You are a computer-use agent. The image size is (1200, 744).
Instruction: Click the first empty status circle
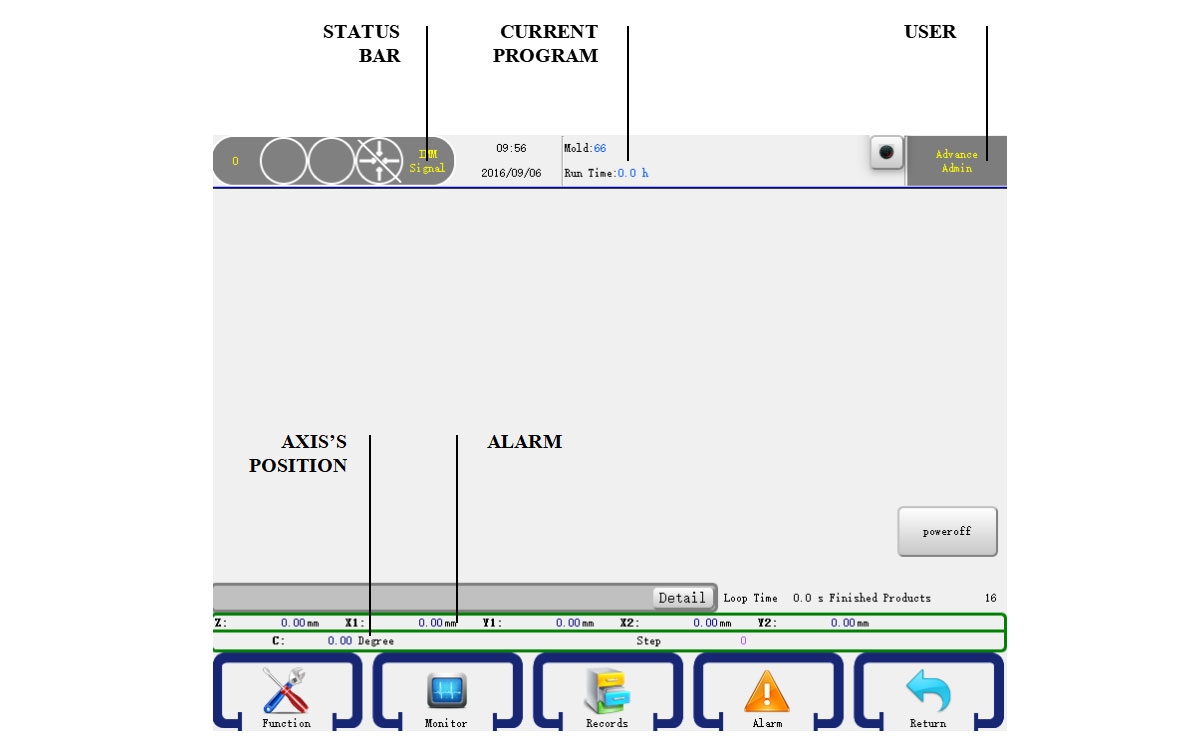click(283, 161)
